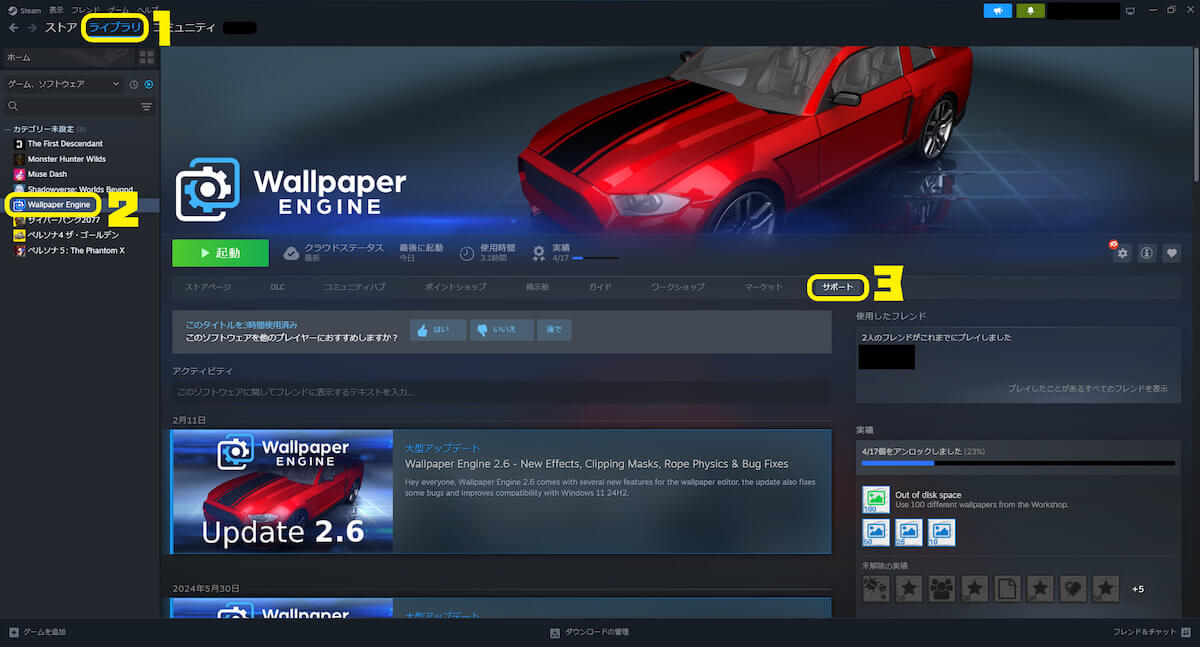Open the ポイントショップ tab
Viewport: 1200px width, 647px height.
[x=455, y=287]
